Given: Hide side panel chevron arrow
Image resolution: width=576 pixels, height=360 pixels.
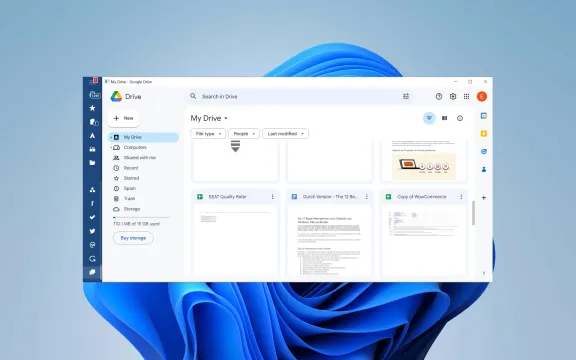Looking at the screenshot, I should pos(484,273).
